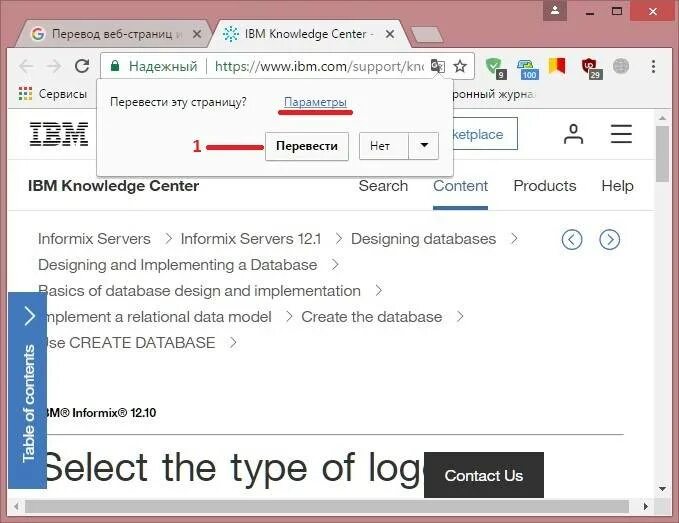Open Chrome three-dot menu

[653, 66]
